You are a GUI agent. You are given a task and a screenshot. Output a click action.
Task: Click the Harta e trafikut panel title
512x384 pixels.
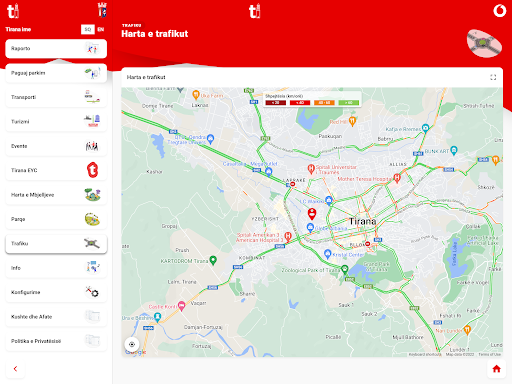(x=146, y=77)
